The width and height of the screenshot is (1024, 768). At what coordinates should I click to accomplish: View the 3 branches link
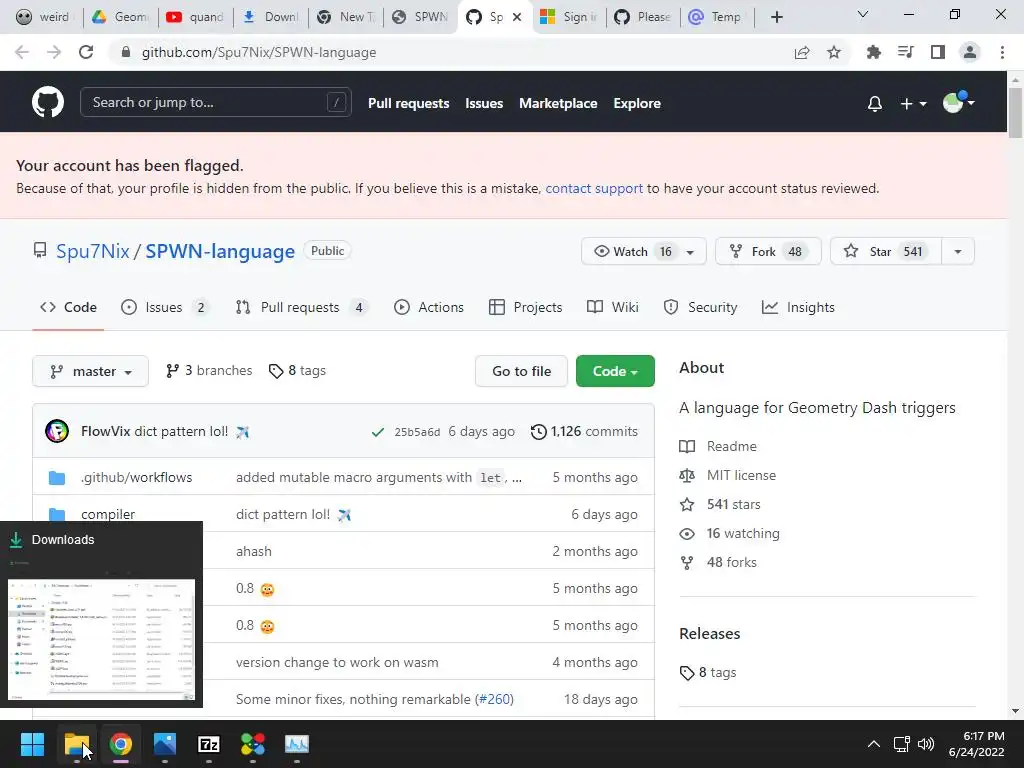(209, 370)
